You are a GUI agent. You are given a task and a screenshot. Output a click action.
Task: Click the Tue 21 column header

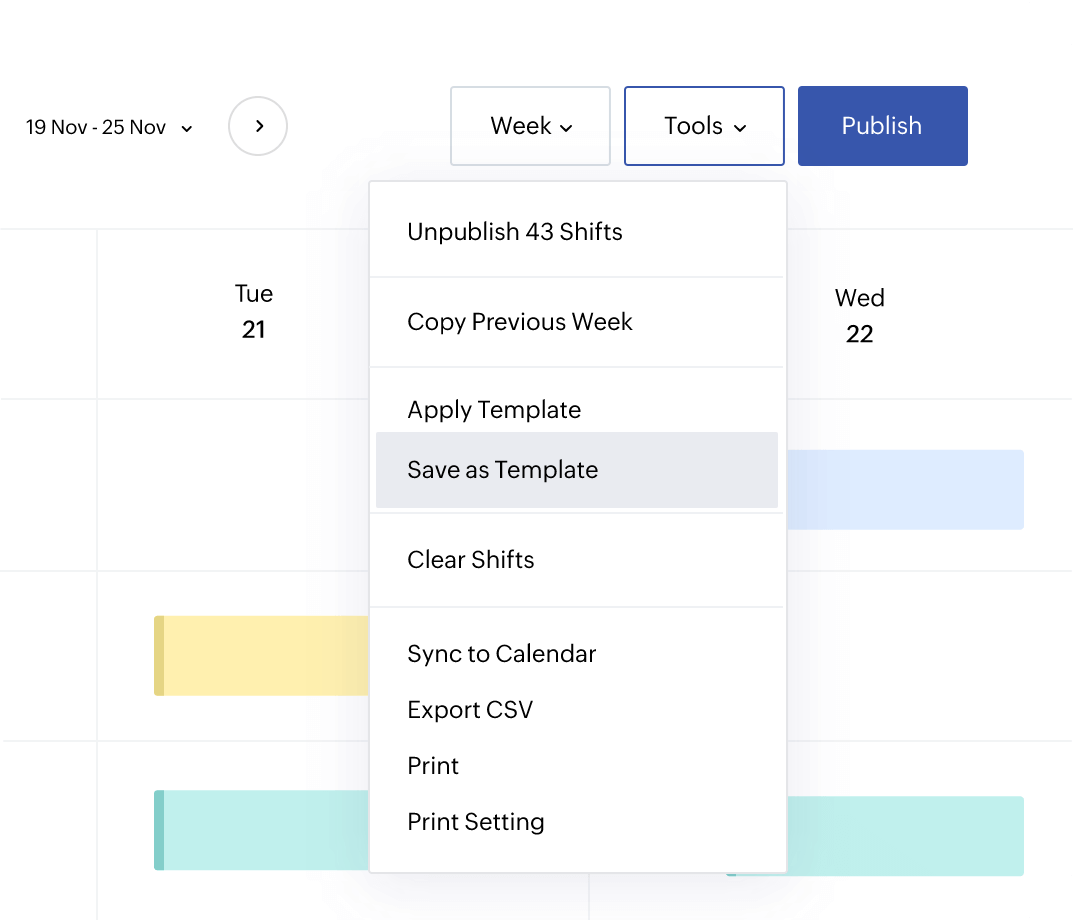pyautogui.click(x=254, y=312)
